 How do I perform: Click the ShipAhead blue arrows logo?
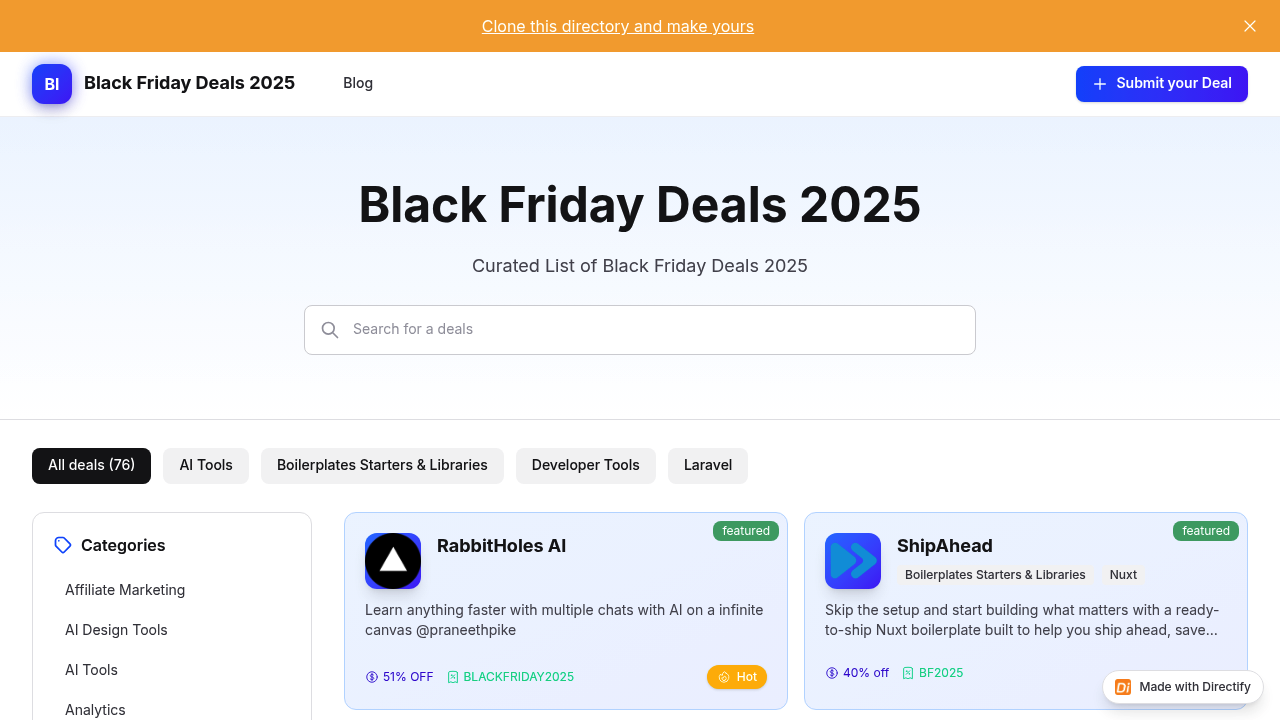[x=852, y=561]
